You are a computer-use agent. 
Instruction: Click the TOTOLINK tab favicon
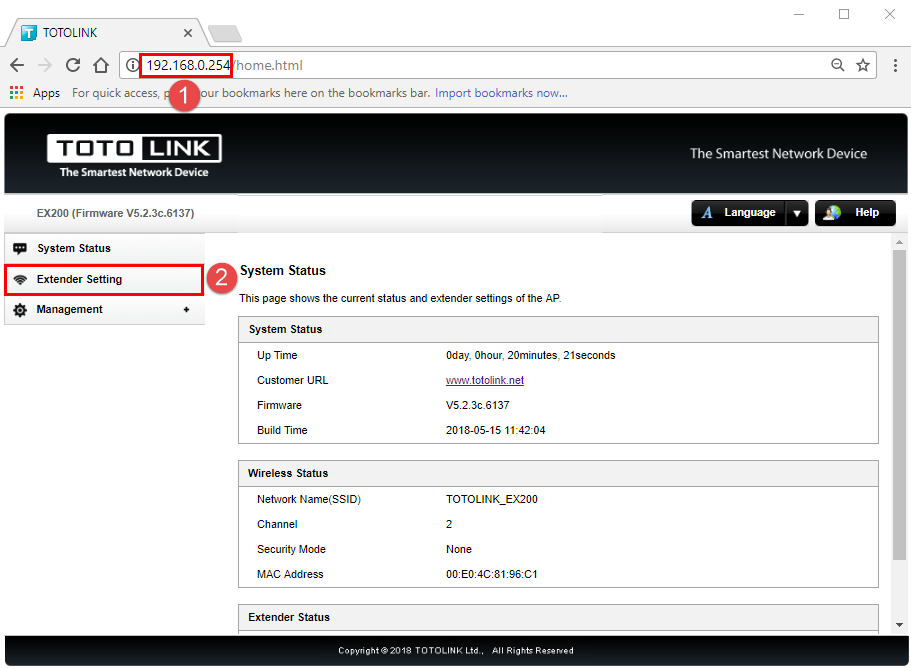click(28, 33)
